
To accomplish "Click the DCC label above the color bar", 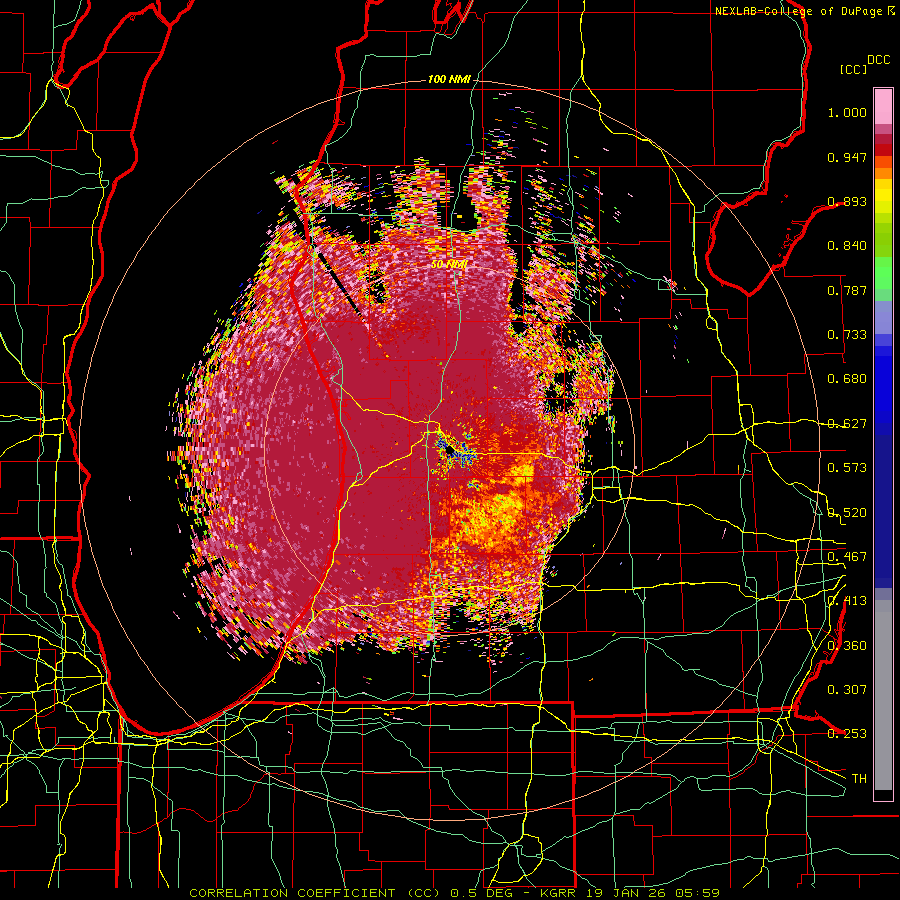I will pyautogui.click(x=878, y=60).
